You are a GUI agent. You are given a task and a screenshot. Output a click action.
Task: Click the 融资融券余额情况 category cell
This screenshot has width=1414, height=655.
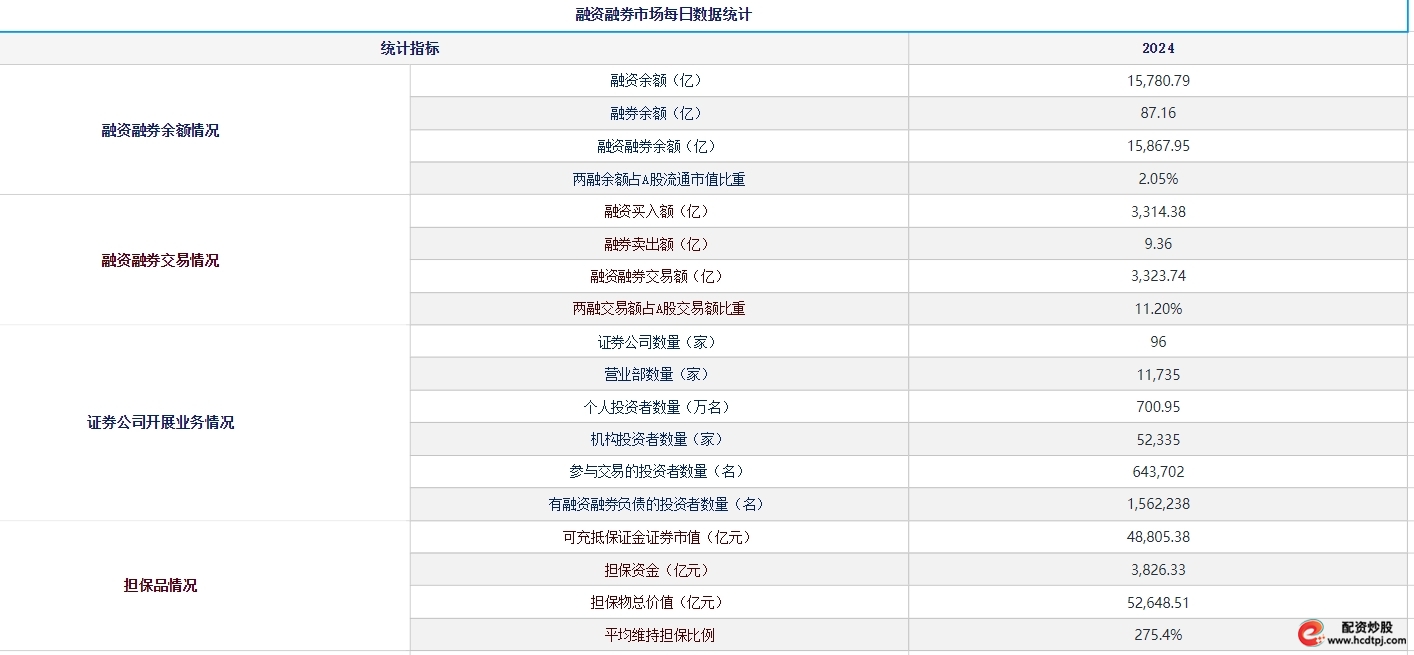[160, 130]
